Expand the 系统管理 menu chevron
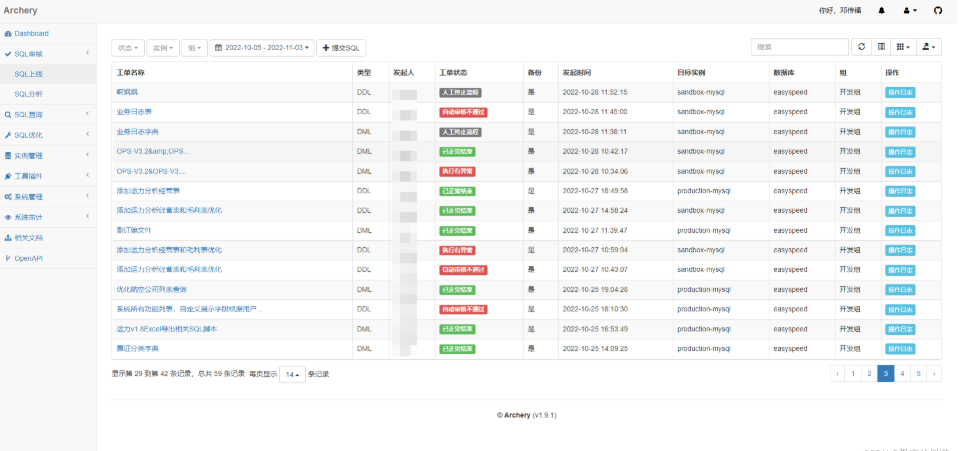The image size is (966, 451). (x=88, y=196)
